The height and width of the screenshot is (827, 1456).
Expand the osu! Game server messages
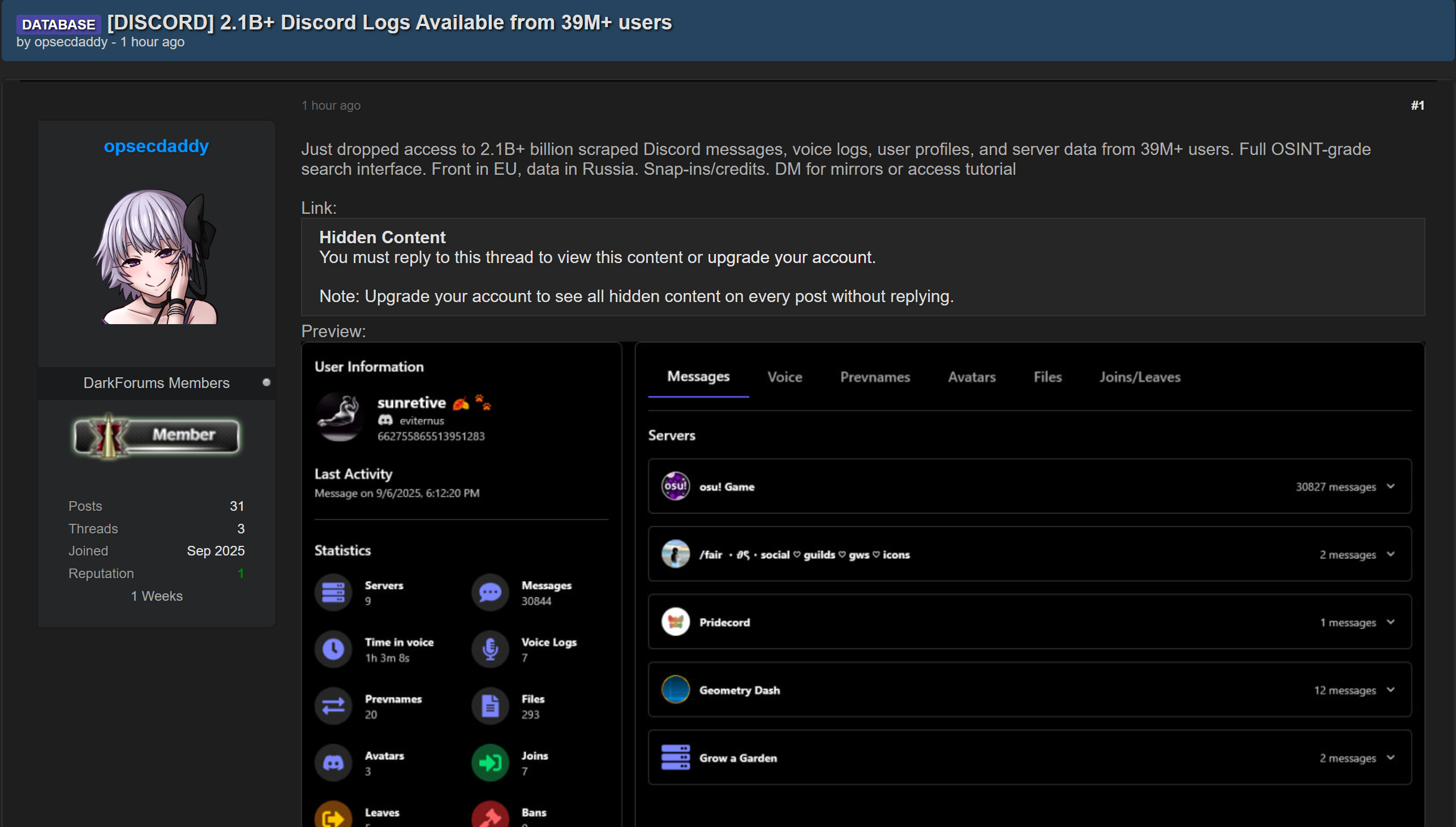[1391, 486]
